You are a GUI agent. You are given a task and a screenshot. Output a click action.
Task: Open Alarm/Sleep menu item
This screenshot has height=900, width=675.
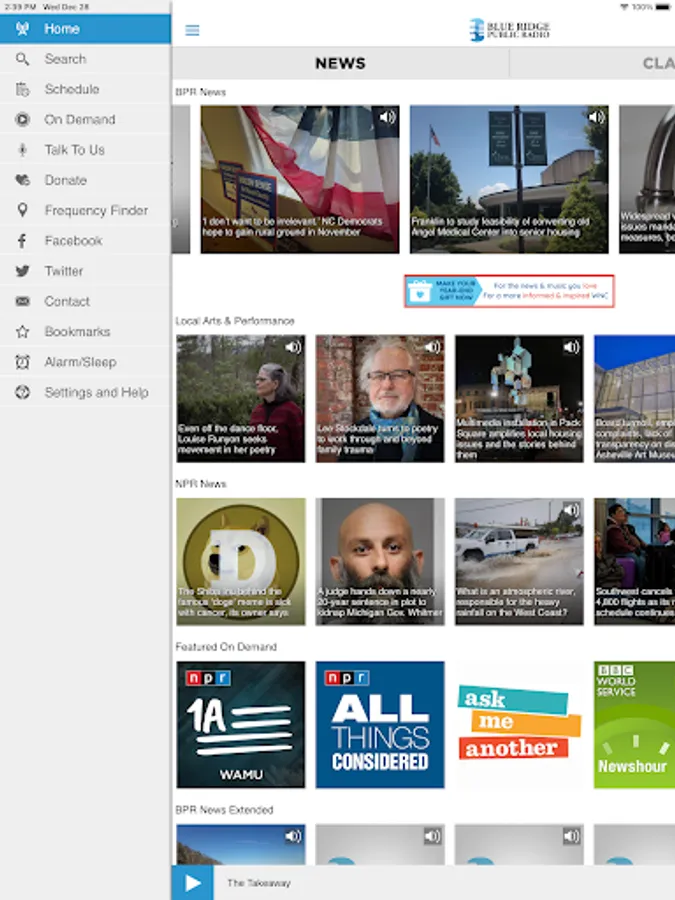(x=85, y=362)
